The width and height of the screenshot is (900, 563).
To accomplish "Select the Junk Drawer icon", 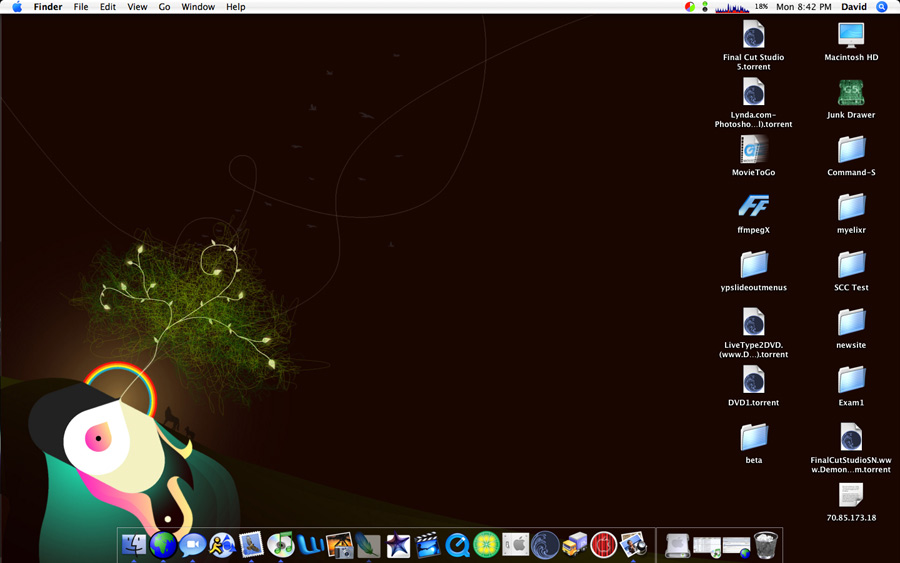I will pyautogui.click(x=851, y=92).
